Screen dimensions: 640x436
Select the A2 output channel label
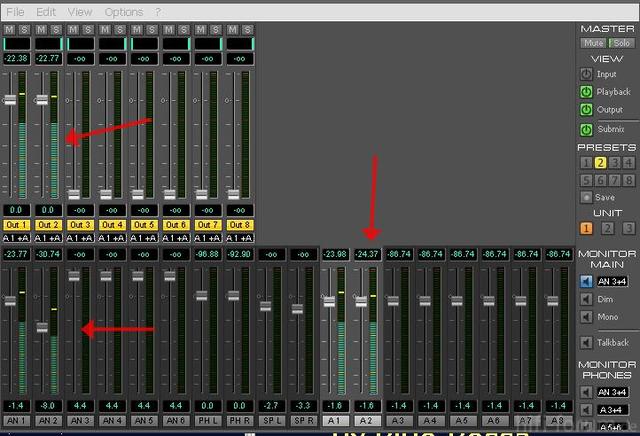pyautogui.click(x=367, y=420)
